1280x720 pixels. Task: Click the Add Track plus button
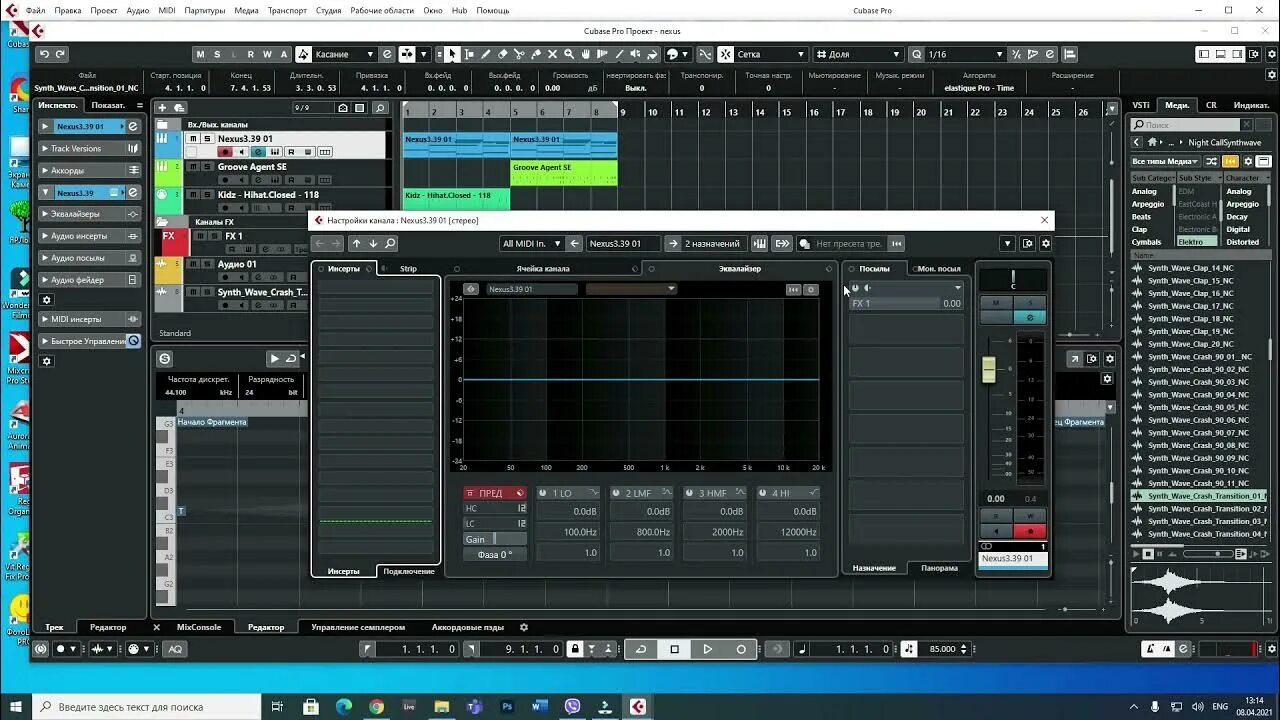tap(163, 107)
